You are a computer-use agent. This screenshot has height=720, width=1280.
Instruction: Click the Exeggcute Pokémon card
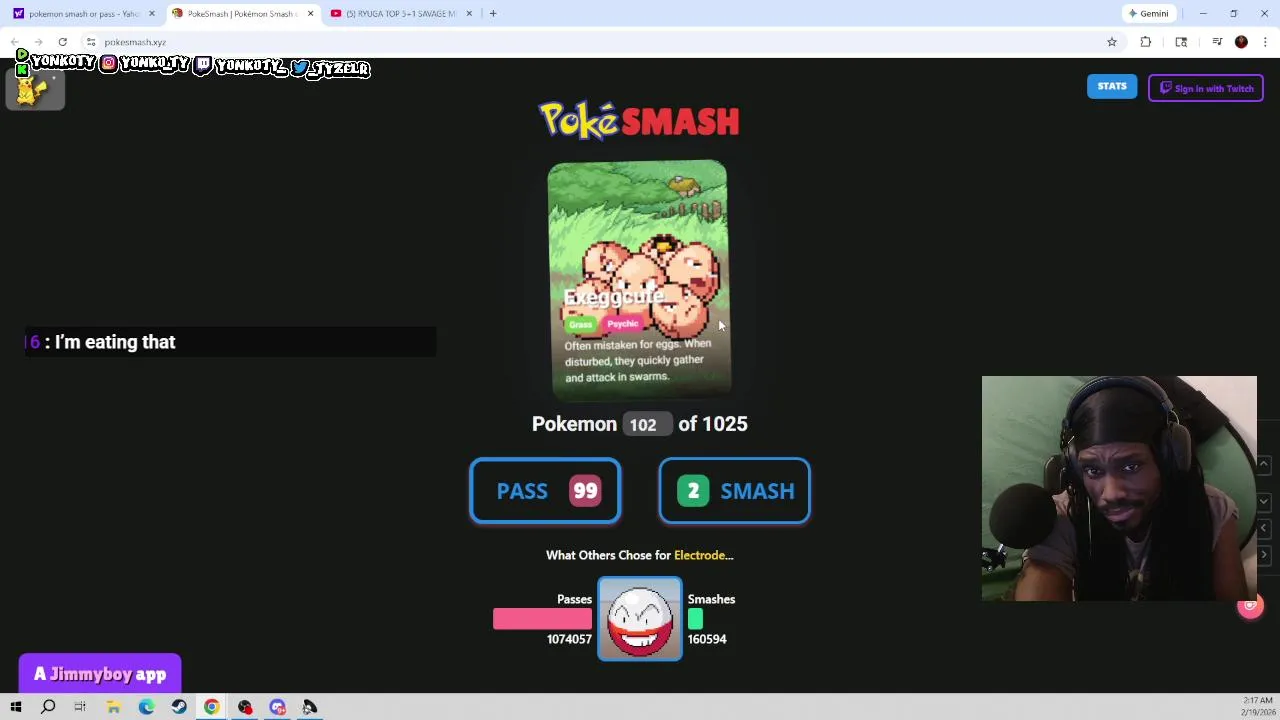[640, 280]
